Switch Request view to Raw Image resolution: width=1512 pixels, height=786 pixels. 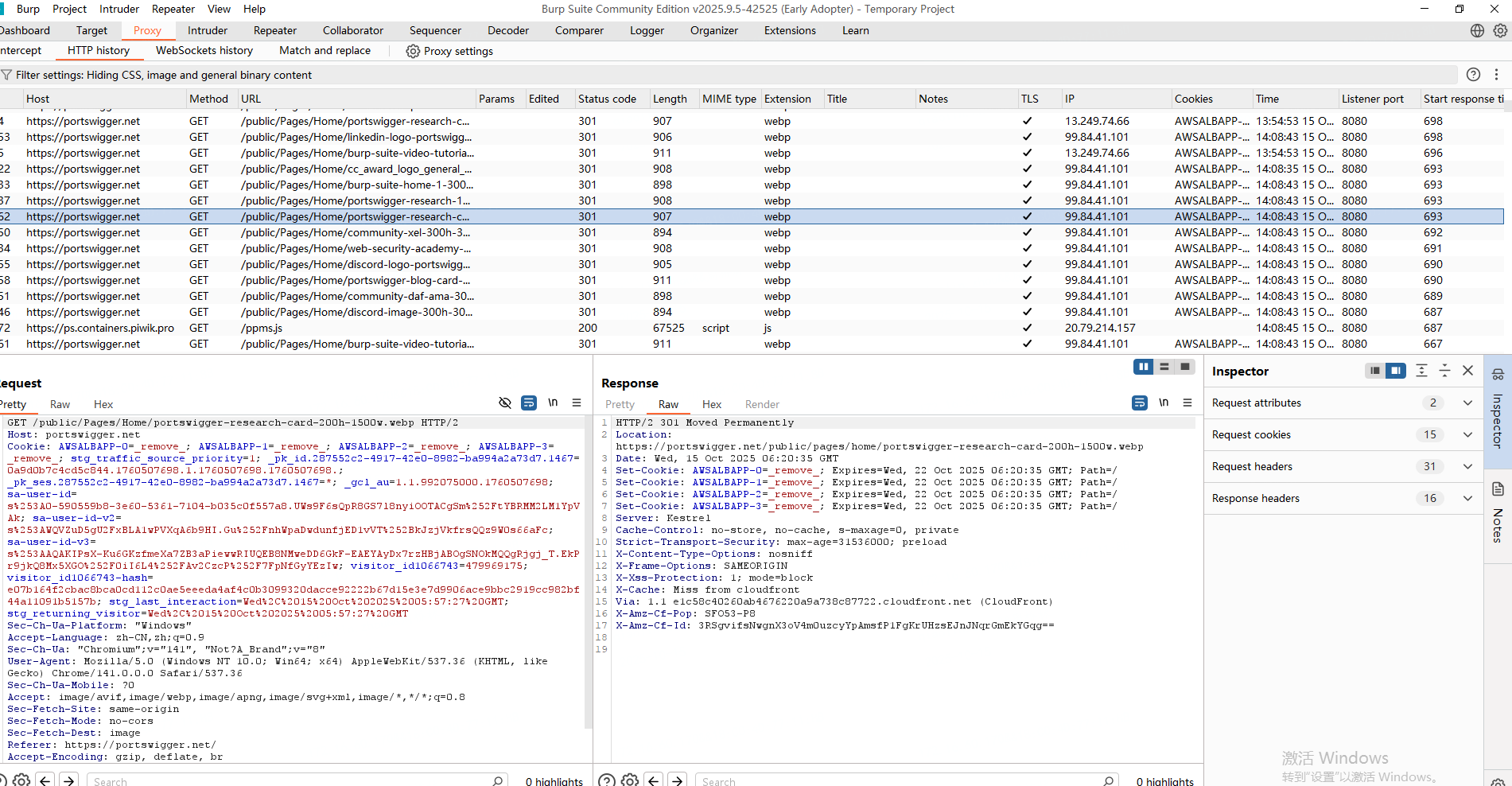pyautogui.click(x=60, y=404)
